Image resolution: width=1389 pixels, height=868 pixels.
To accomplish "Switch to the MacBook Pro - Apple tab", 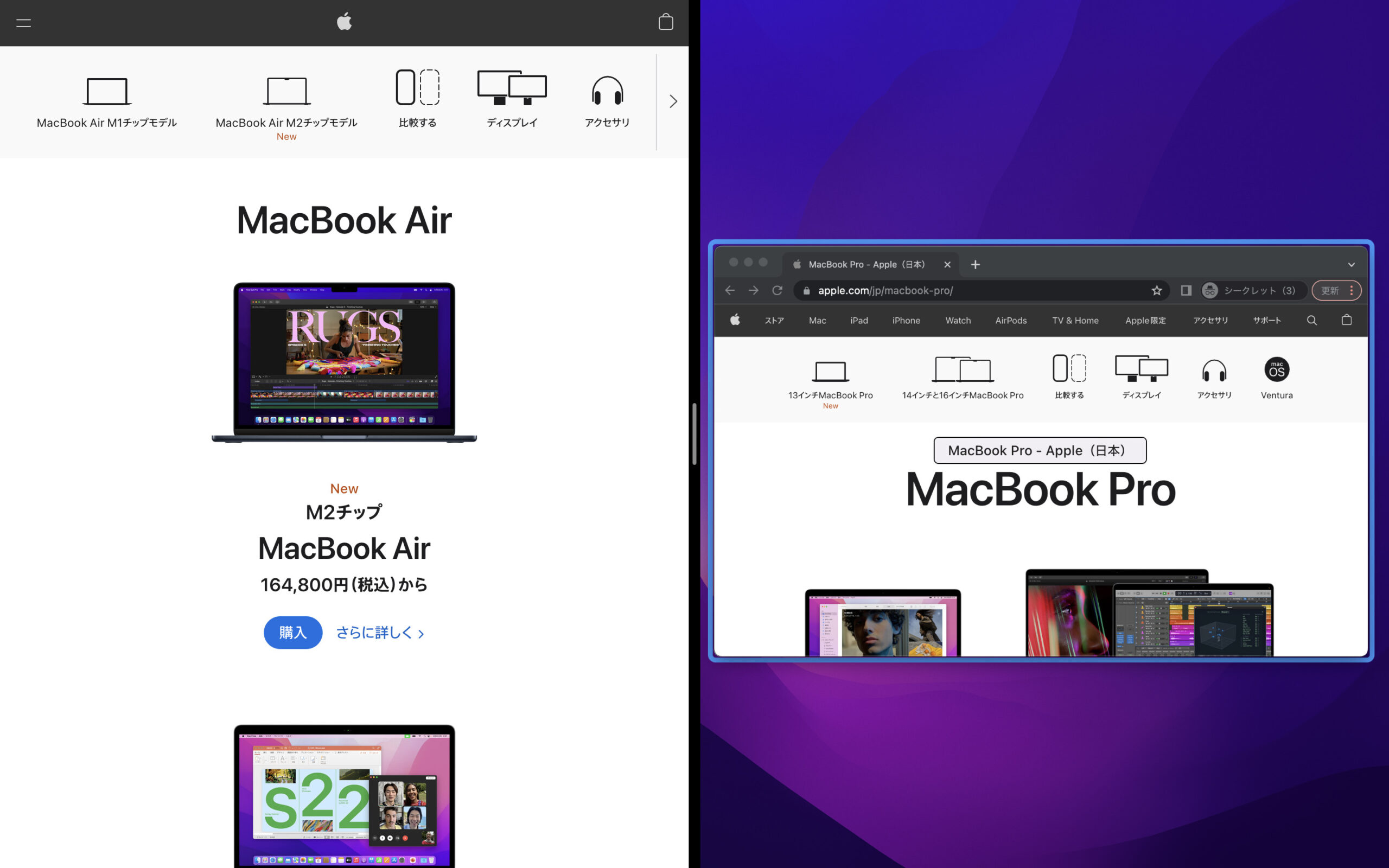I will (x=866, y=264).
